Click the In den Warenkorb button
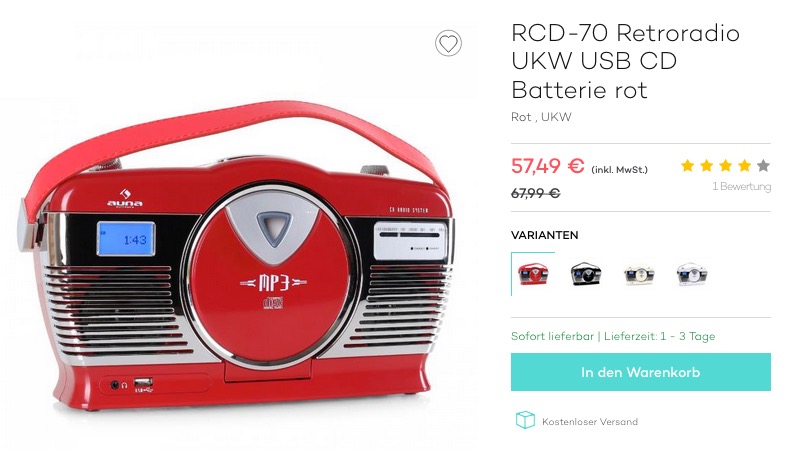The width and height of the screenshot is (796, 450). [641, 372]
